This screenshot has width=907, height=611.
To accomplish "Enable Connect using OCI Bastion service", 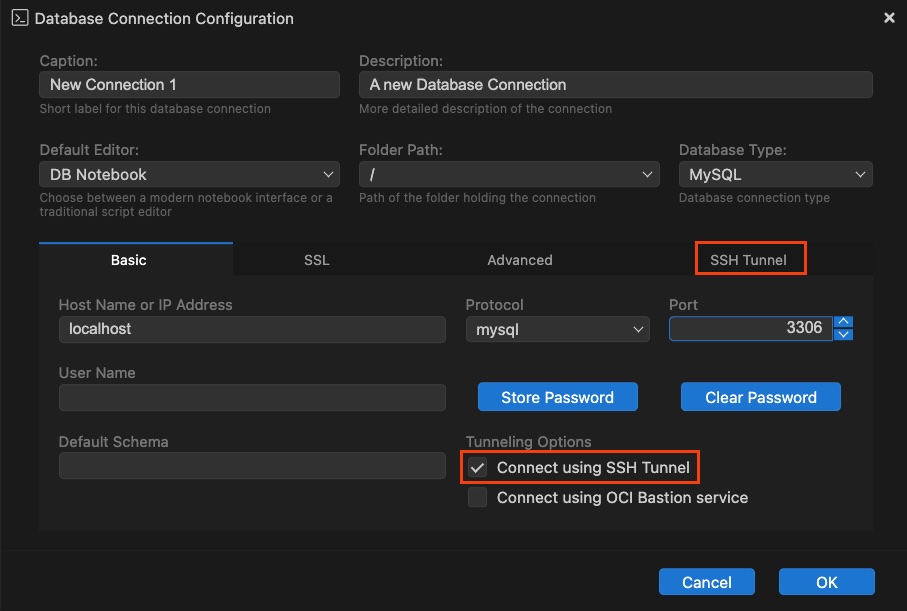I will click(477, 498).
